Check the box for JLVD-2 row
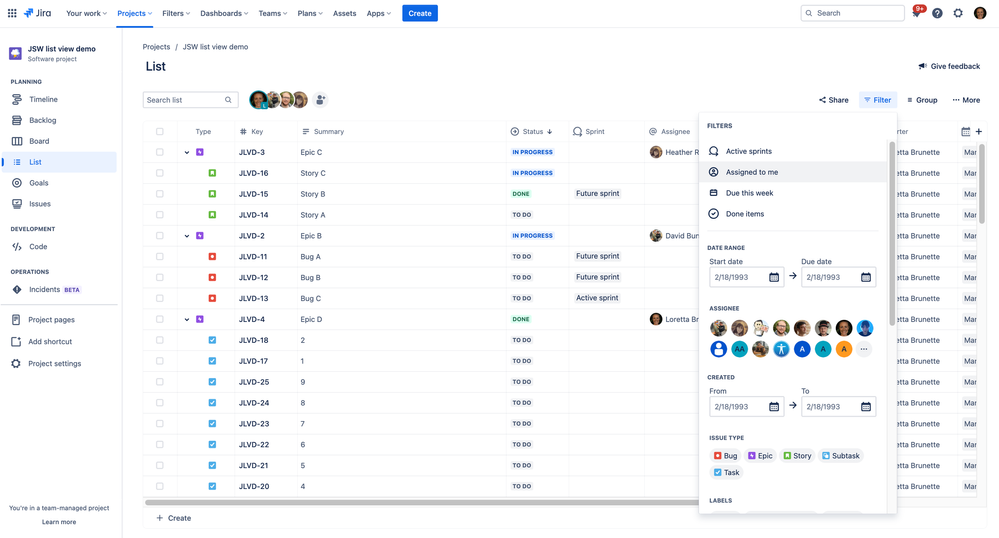This screenshot has width=999, height=538. (159, 235)
